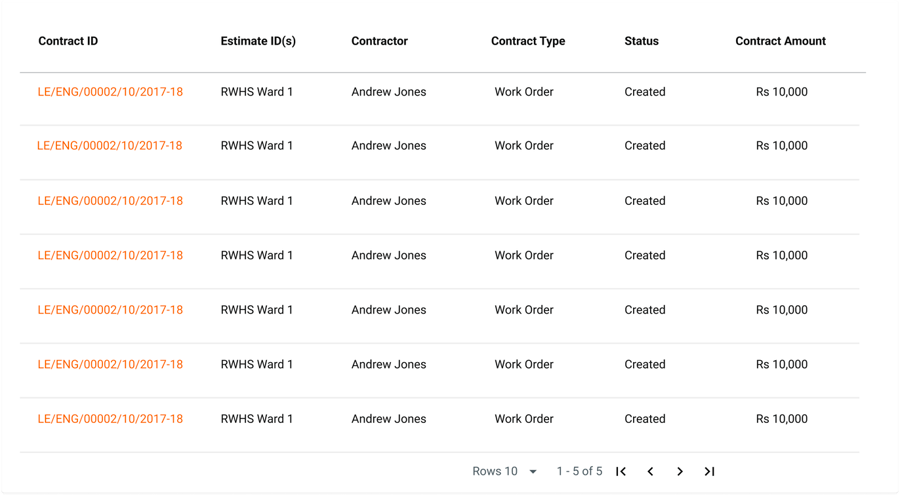Screen dimensions: 900x495
Task: Click the Contract ID column header
Action: (68, 41)
